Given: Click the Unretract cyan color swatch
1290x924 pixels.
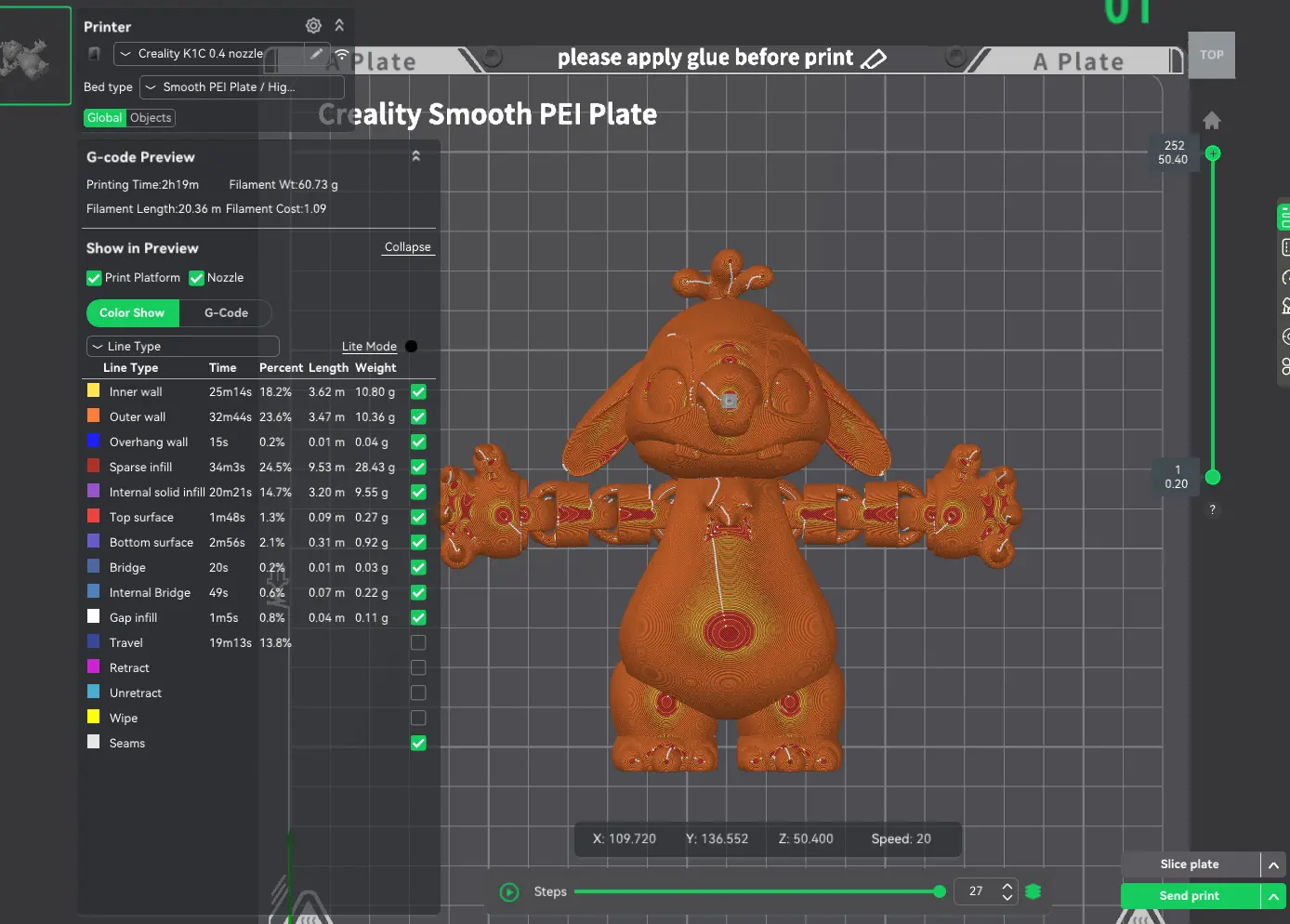Looking at the screenshot, I should 93,693.
